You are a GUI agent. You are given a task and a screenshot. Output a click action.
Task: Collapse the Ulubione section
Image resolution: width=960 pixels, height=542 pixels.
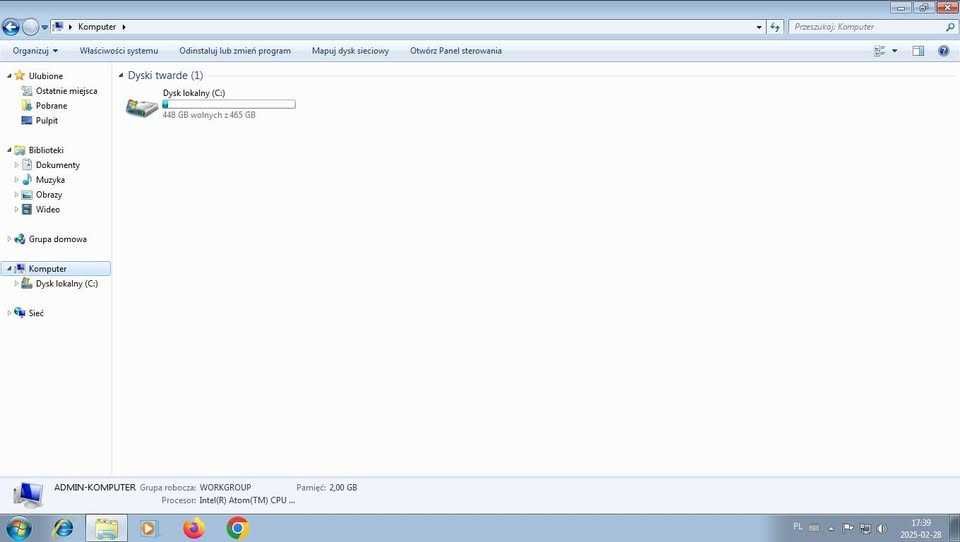pos(9,76)
